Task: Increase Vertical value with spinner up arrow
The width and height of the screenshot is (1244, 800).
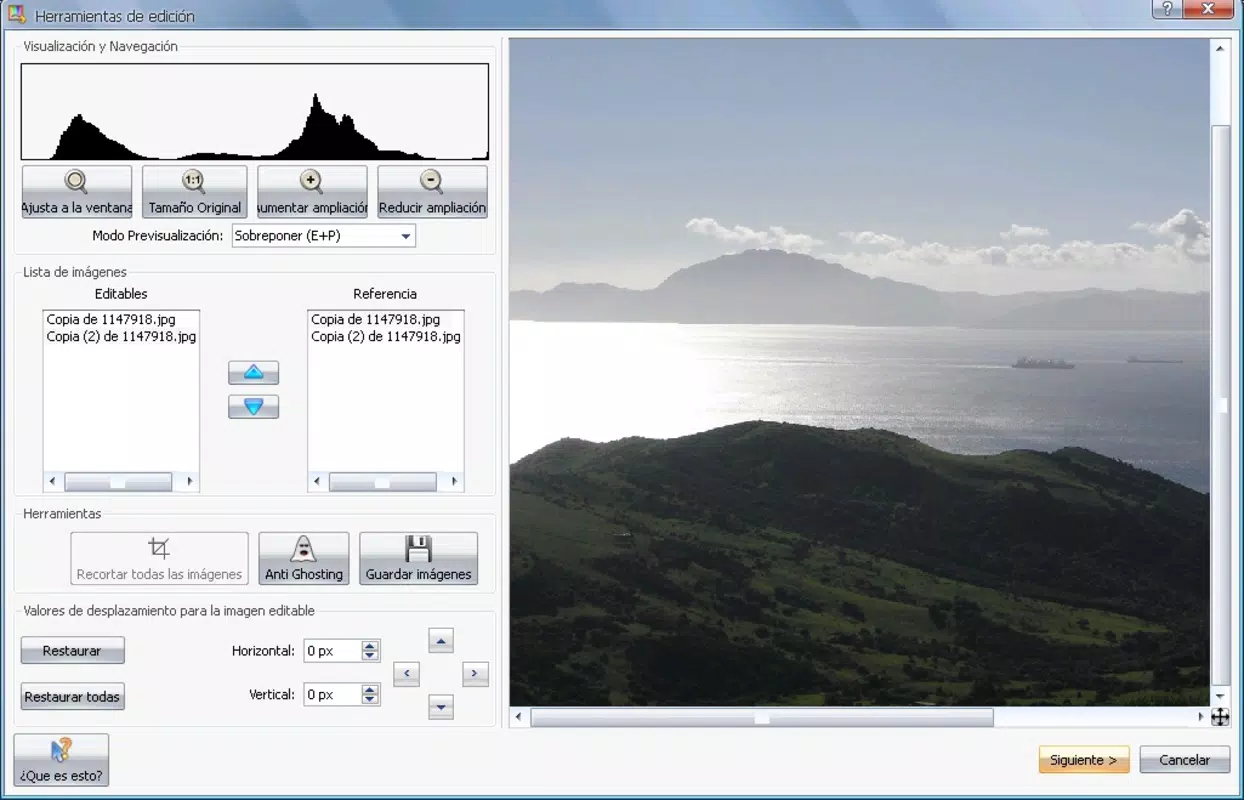Action: 370,688
